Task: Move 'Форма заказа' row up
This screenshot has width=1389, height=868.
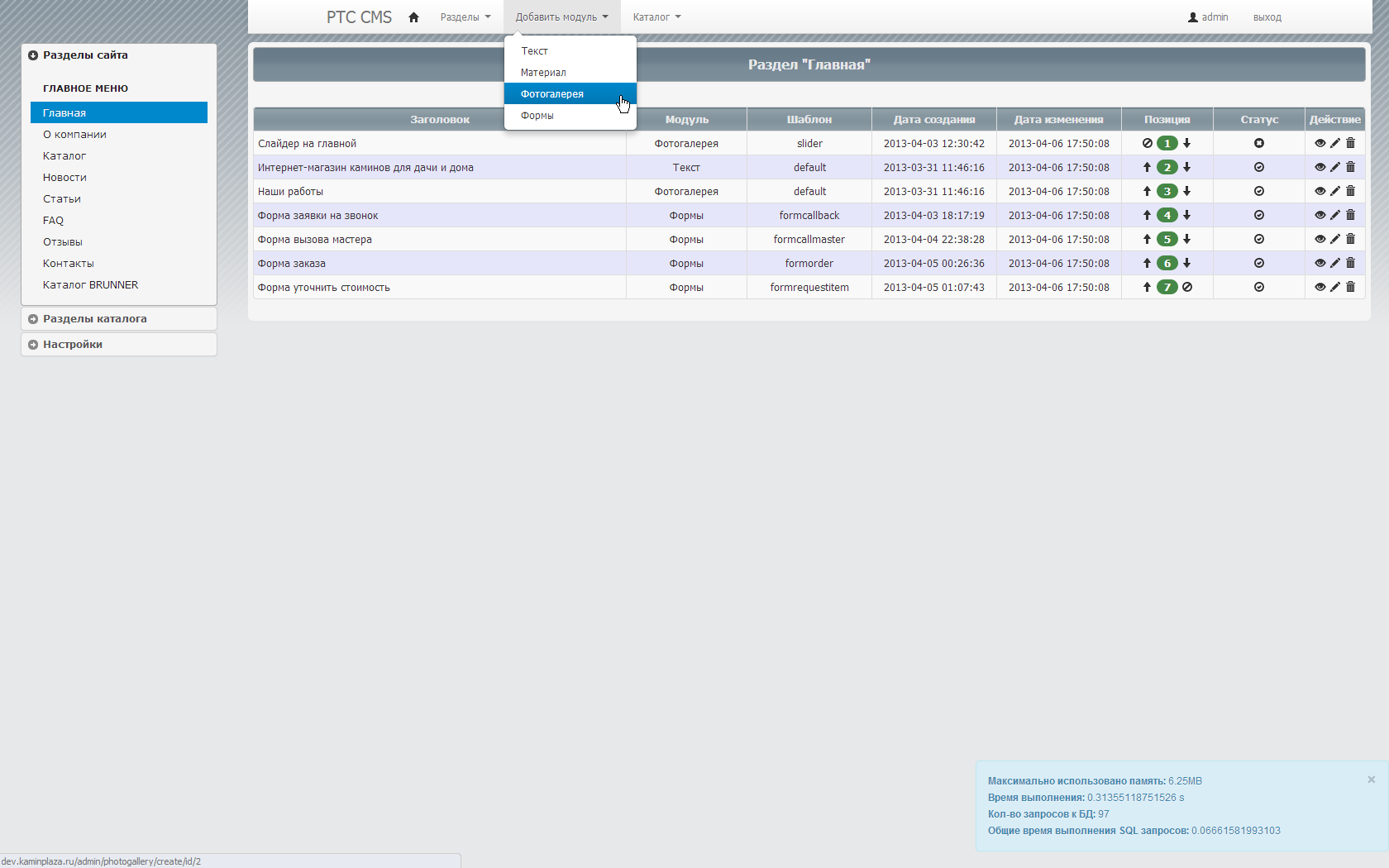Action: pyautogui.click(x=1147, y=263)
